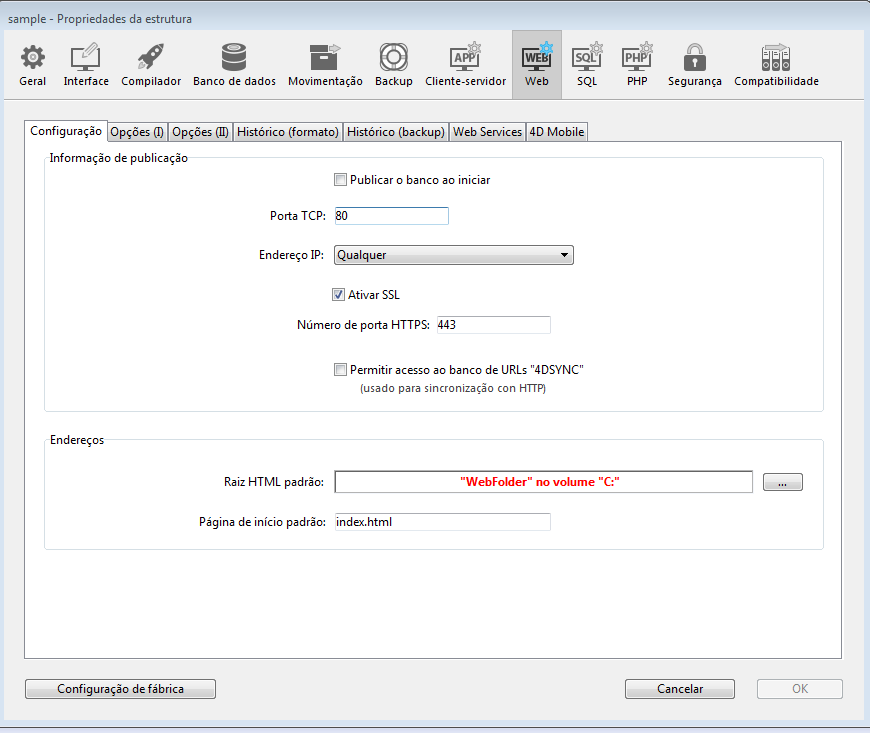Uncheck the Ativar SSL checkbox
This screenshot has width=870, height=733.
[x=341, y=295]
